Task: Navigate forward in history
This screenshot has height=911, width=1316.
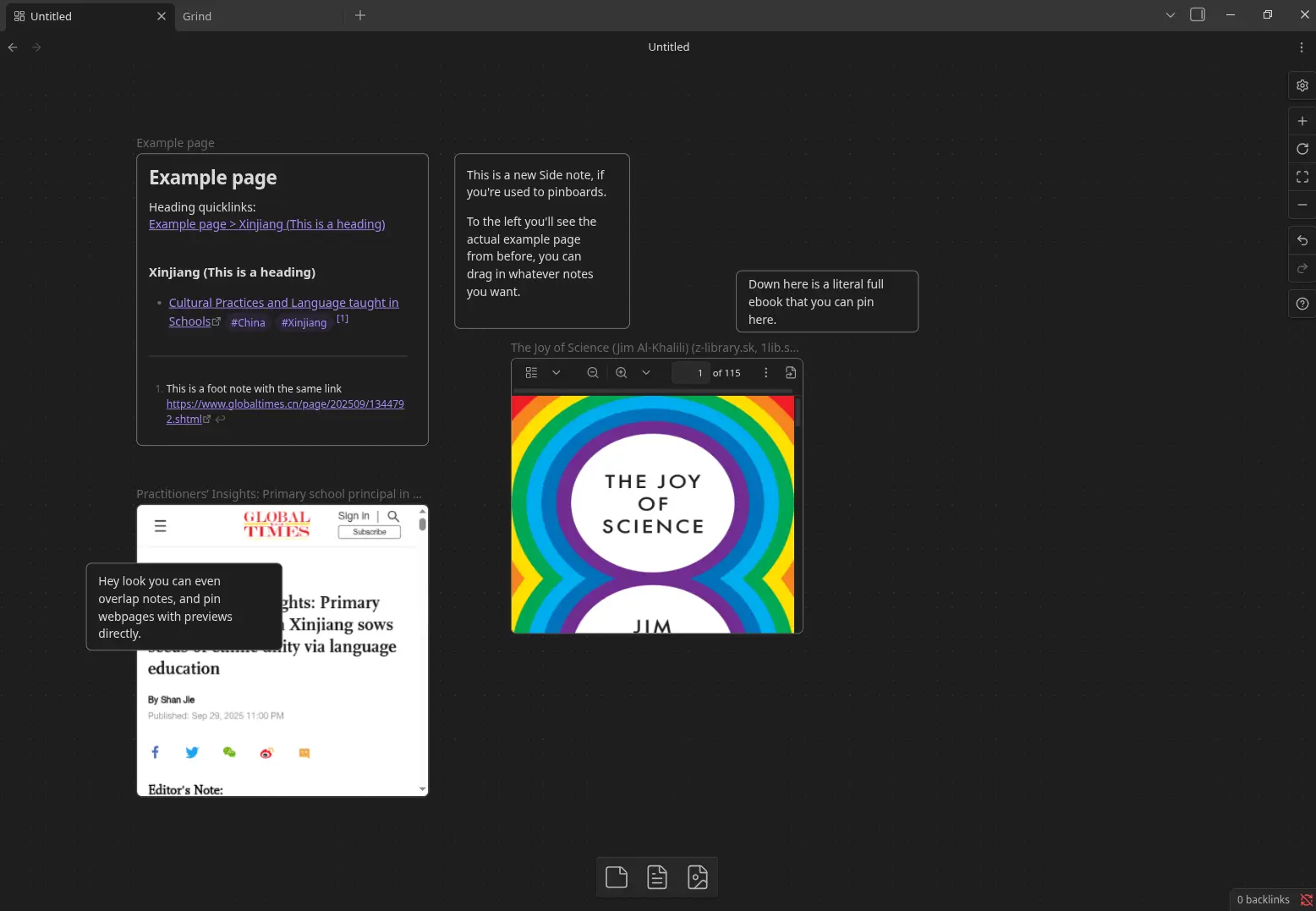Action: [36, 47]
